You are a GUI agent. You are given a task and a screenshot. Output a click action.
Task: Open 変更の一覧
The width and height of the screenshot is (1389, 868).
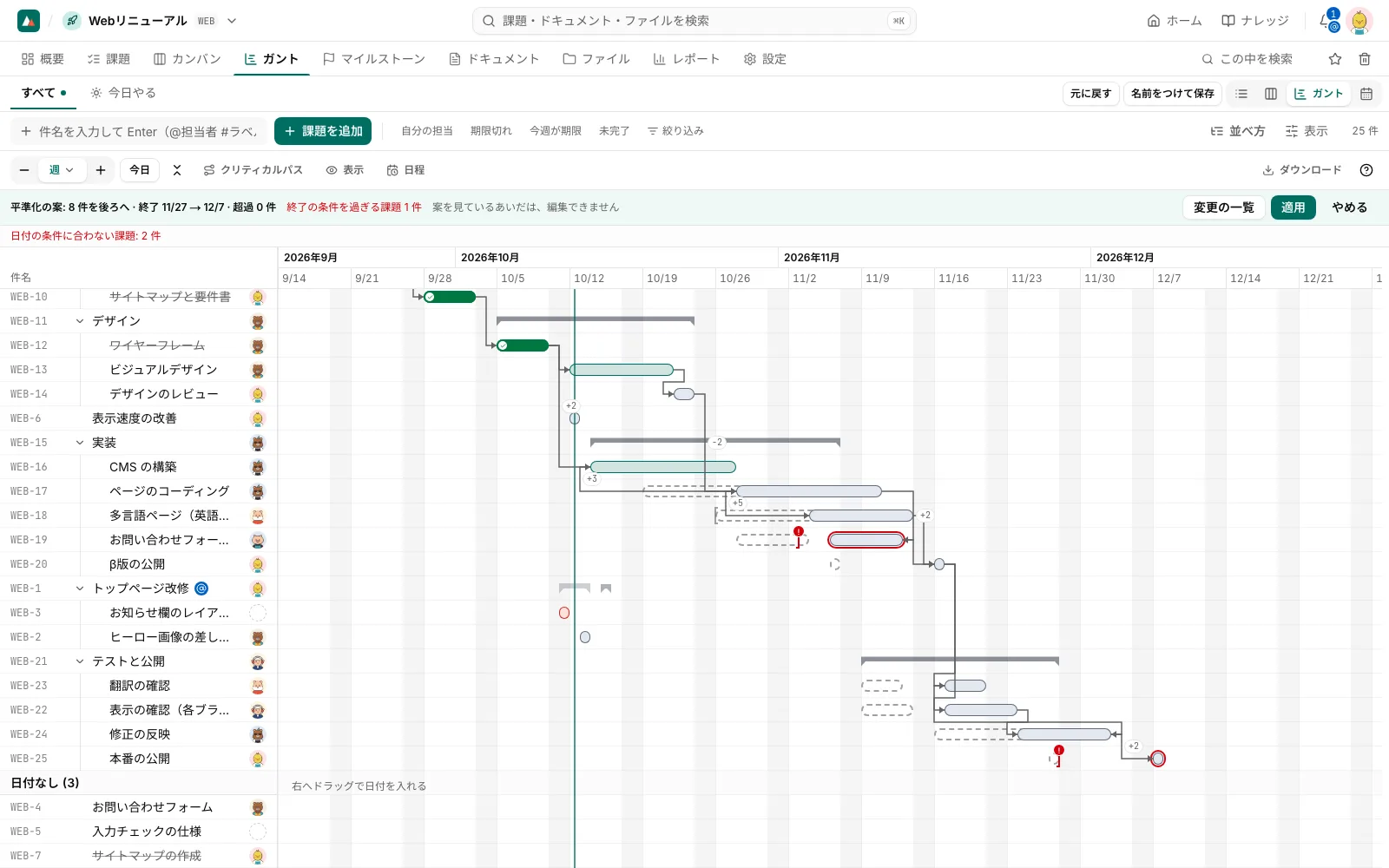point(1224,207)
